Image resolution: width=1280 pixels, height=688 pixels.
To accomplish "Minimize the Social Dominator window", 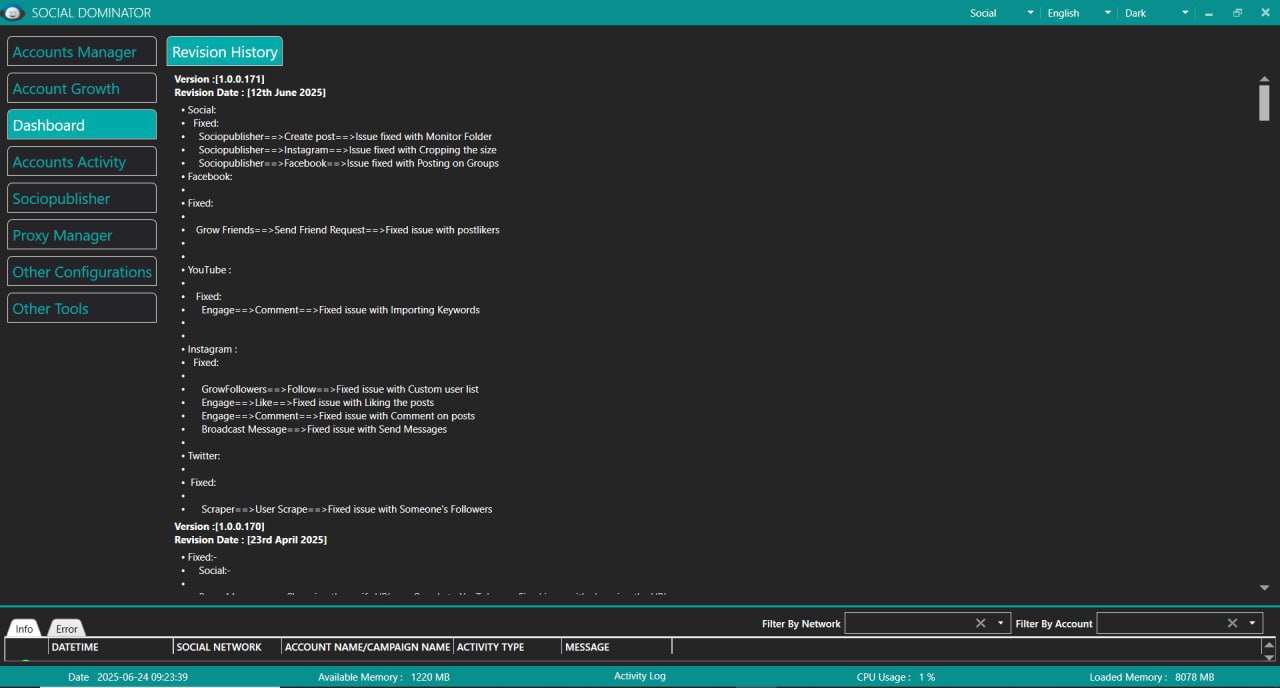I will [1209, 13].
